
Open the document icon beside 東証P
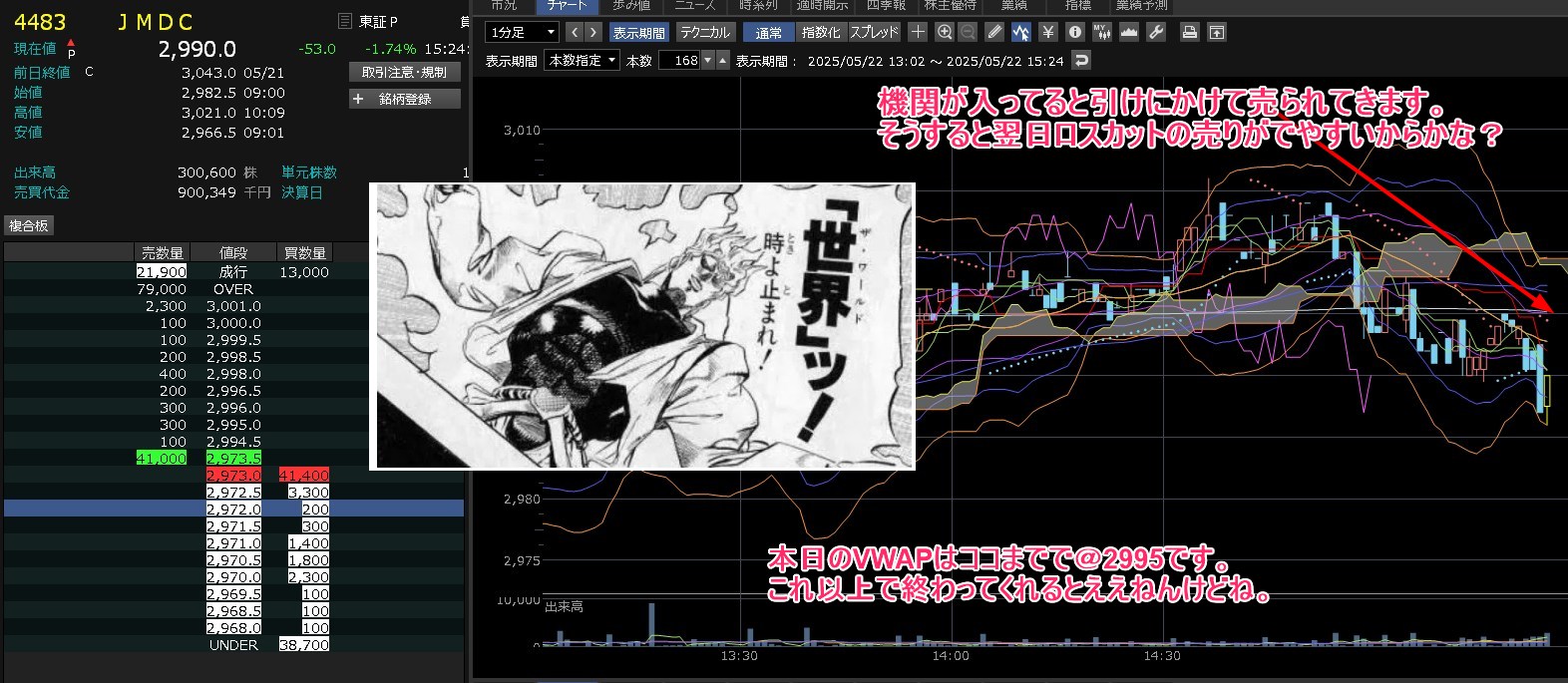click(345, 21)
